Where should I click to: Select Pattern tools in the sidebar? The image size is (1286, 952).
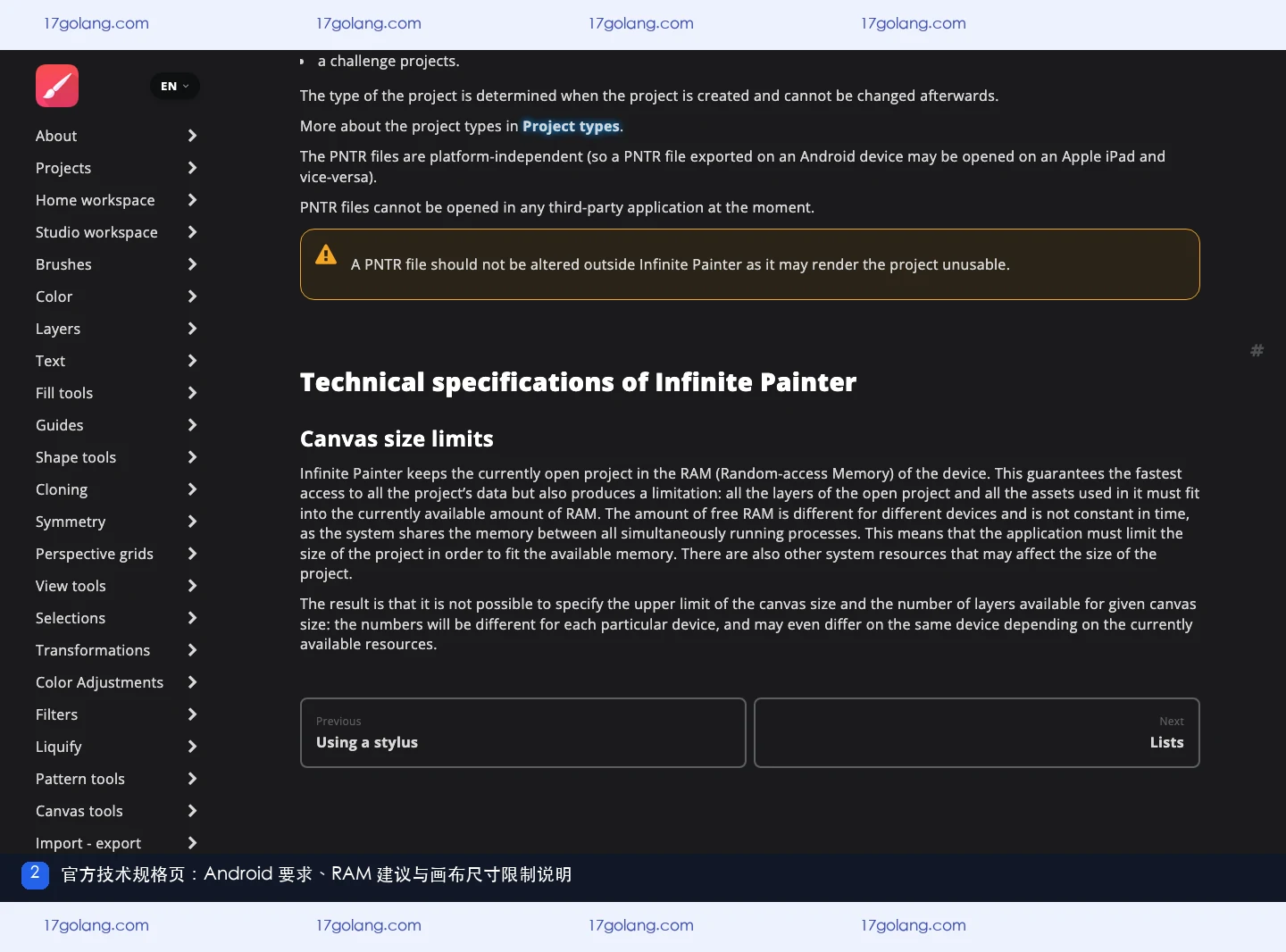[x=80, y=779]
